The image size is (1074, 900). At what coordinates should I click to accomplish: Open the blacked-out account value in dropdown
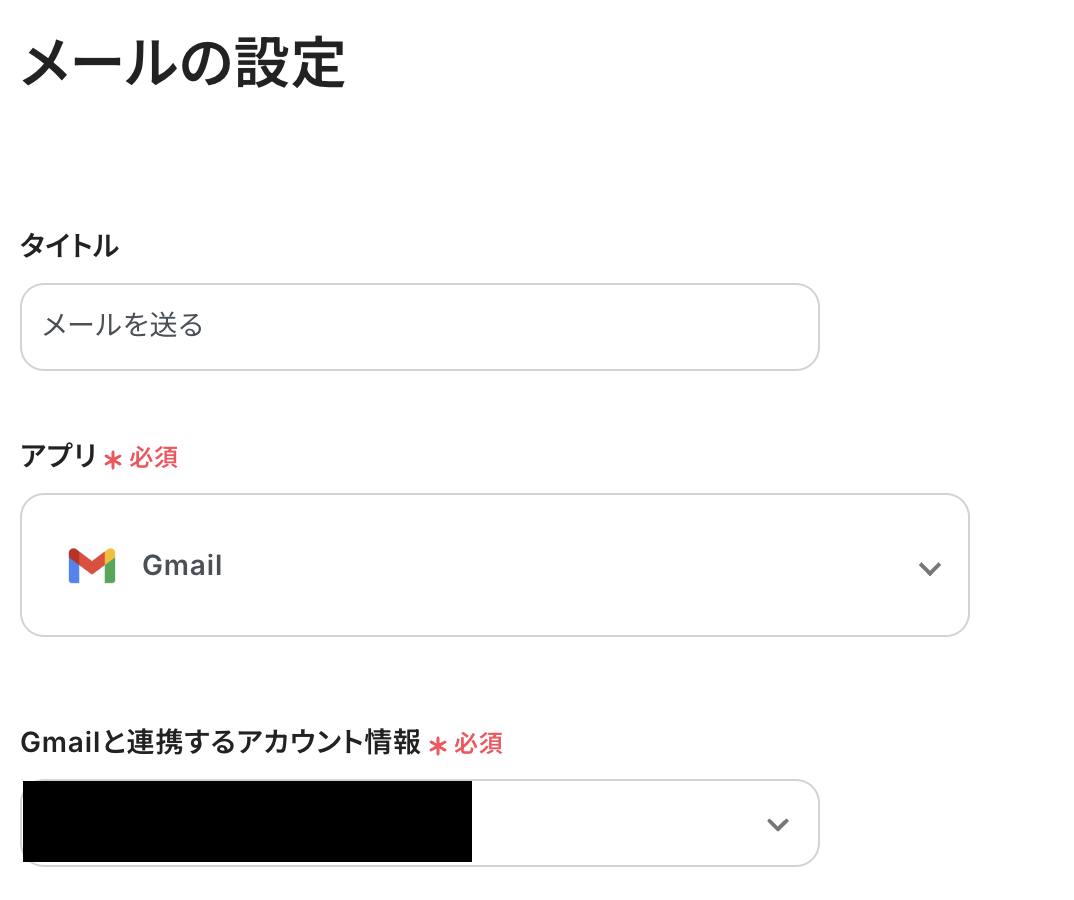pyautogui.click(x=247, y=822)
